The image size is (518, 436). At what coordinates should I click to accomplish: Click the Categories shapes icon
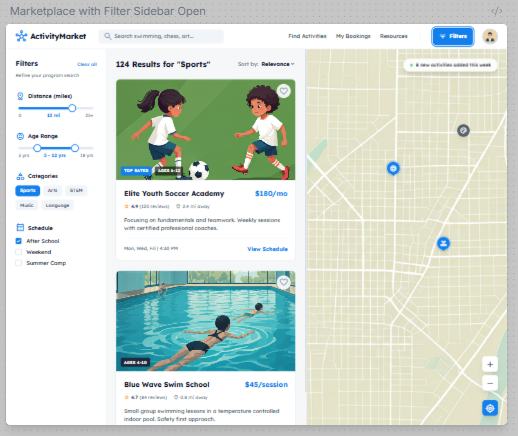coord(20,176)
